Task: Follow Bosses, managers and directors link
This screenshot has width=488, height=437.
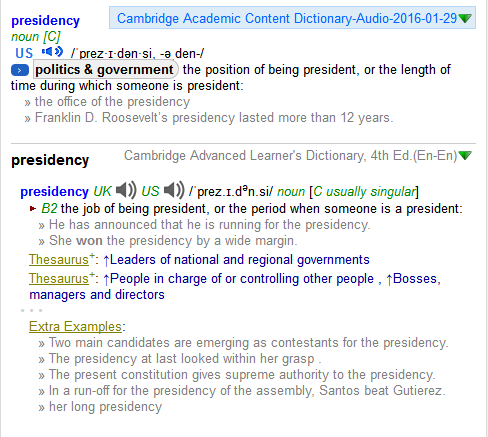Action: [x=235, y=287]
